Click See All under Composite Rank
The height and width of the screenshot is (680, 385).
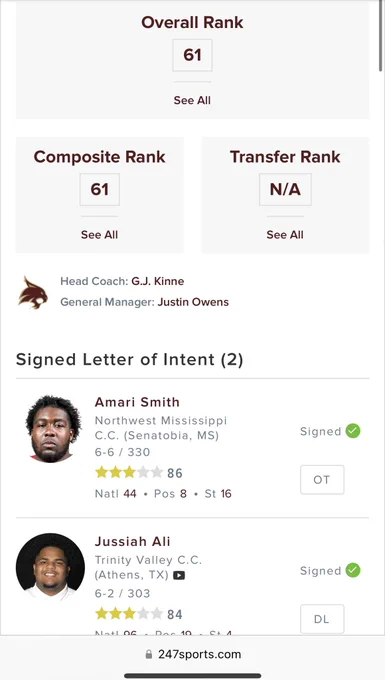coord(99,235)
